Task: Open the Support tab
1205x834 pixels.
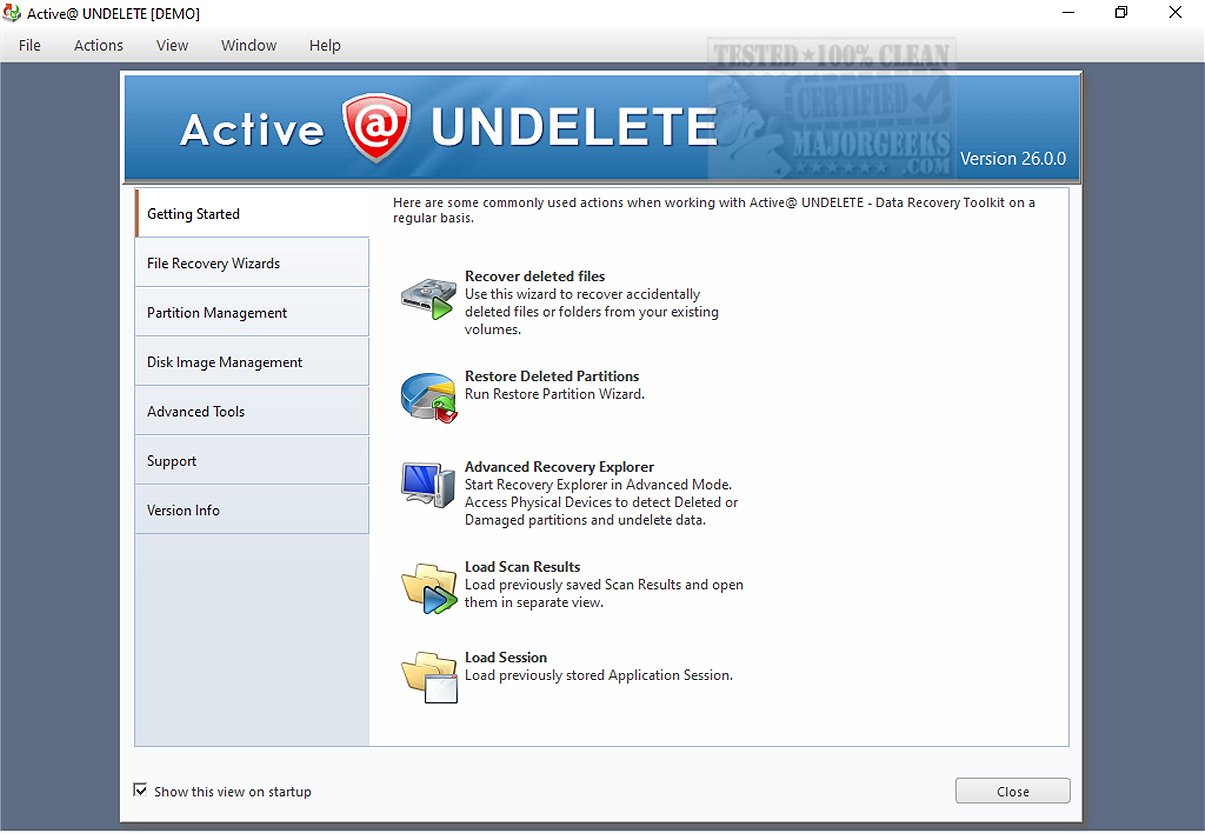Action: [x=252, y=461]
